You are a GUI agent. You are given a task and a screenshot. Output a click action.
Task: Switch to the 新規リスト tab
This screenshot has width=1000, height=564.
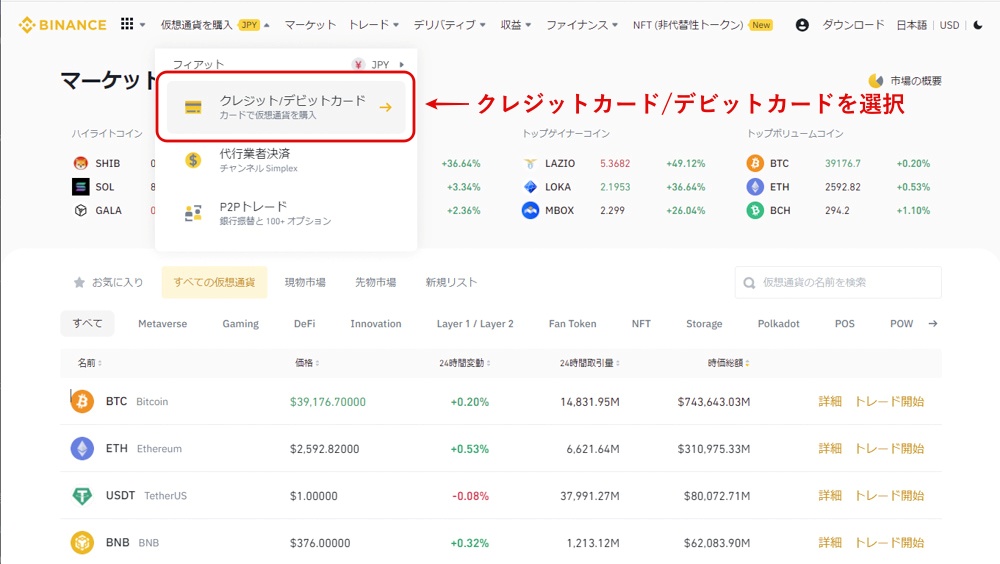pos(451,282)
